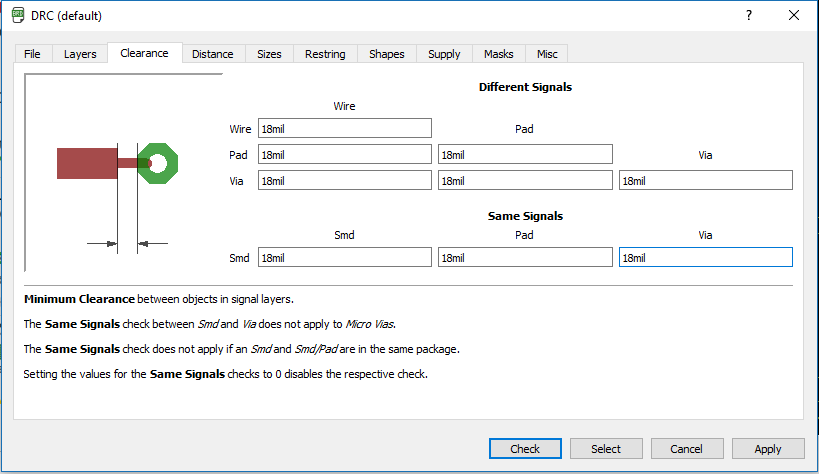Click the help question mark icon
819x474 pixels.
point(749,15)
